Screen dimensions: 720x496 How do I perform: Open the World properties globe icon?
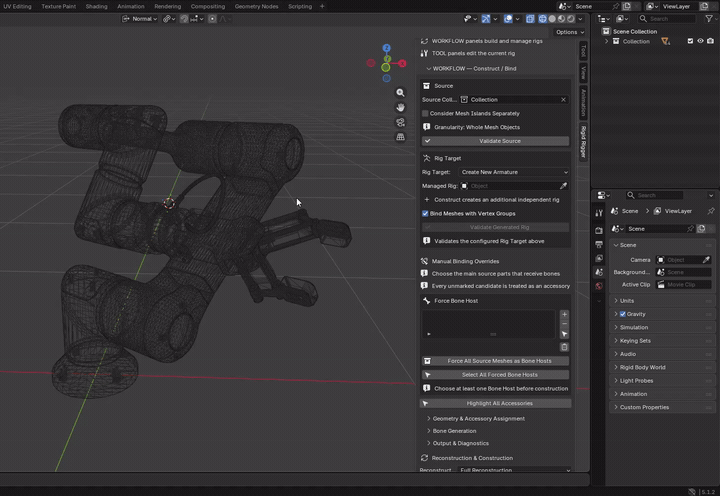(x=599, y=286)
